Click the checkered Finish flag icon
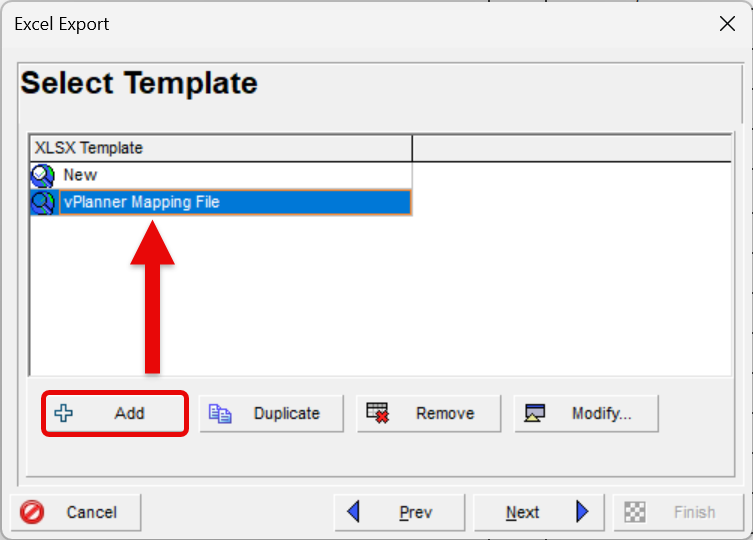Viewport: 753px width, 540px height. (x=634, y=512)
